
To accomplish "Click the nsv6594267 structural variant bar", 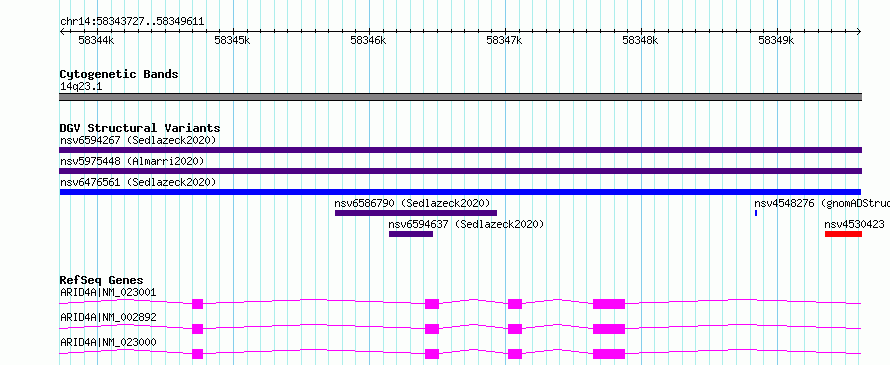I will [x=460, y=150].
